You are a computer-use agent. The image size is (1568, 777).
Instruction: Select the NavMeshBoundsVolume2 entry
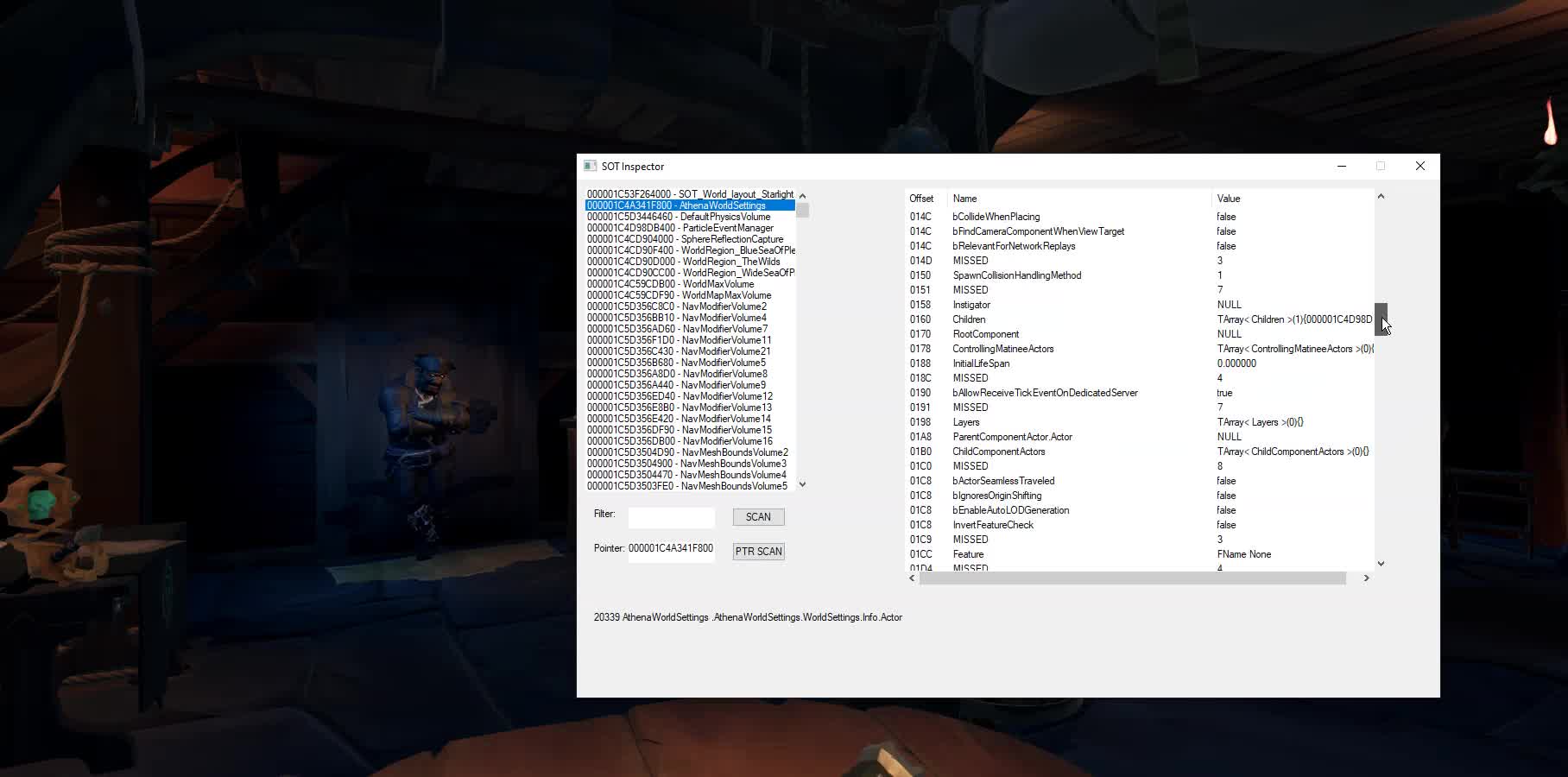coord(689,452)
